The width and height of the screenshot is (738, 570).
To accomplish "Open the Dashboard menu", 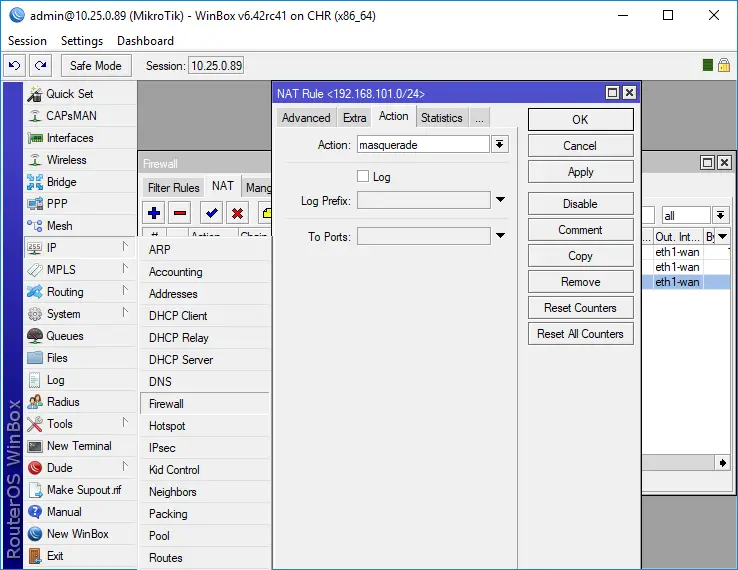I will pos(145,41).
